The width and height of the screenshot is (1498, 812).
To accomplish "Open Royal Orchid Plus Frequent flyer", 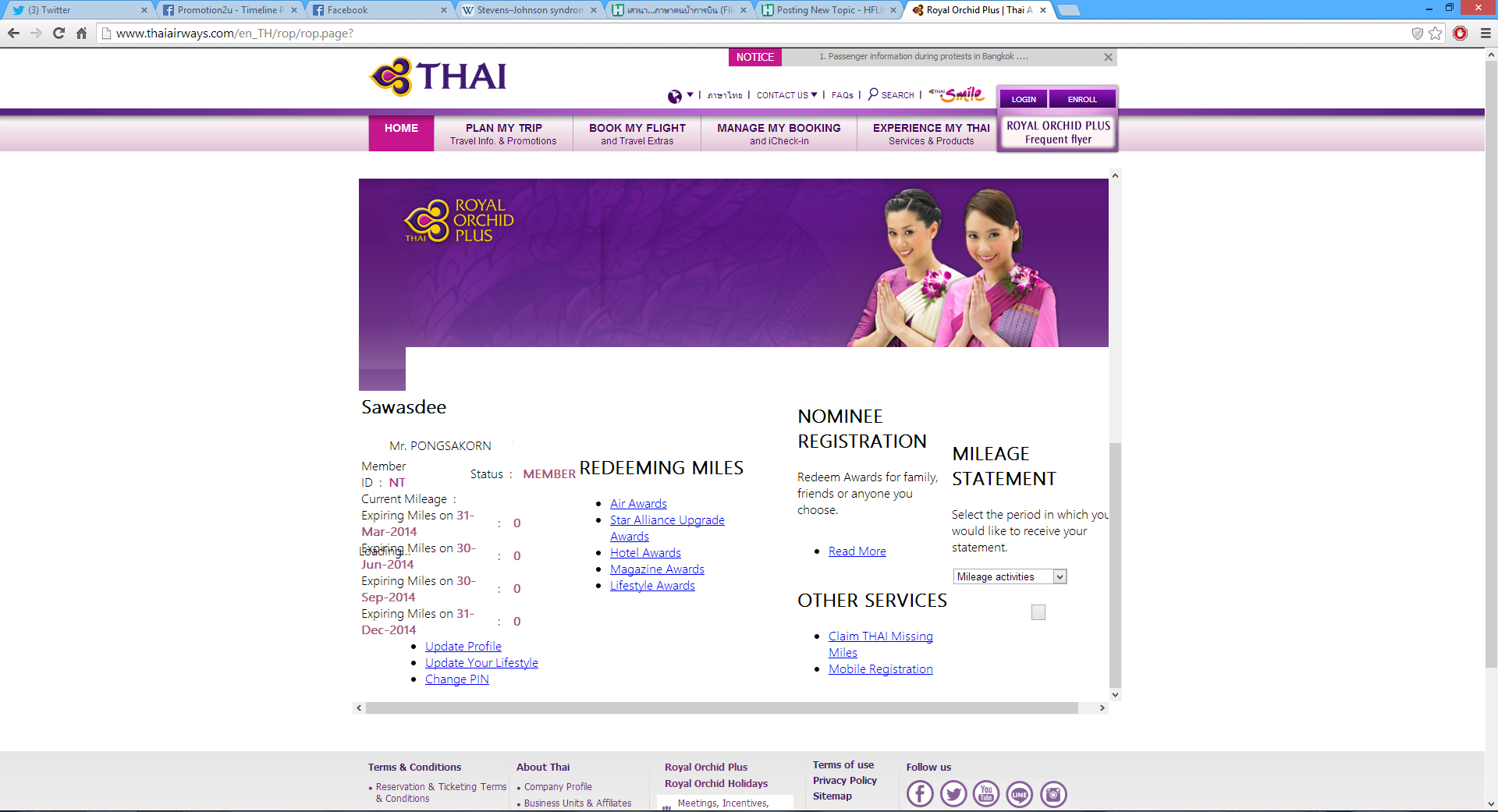I will point(1058,133).
